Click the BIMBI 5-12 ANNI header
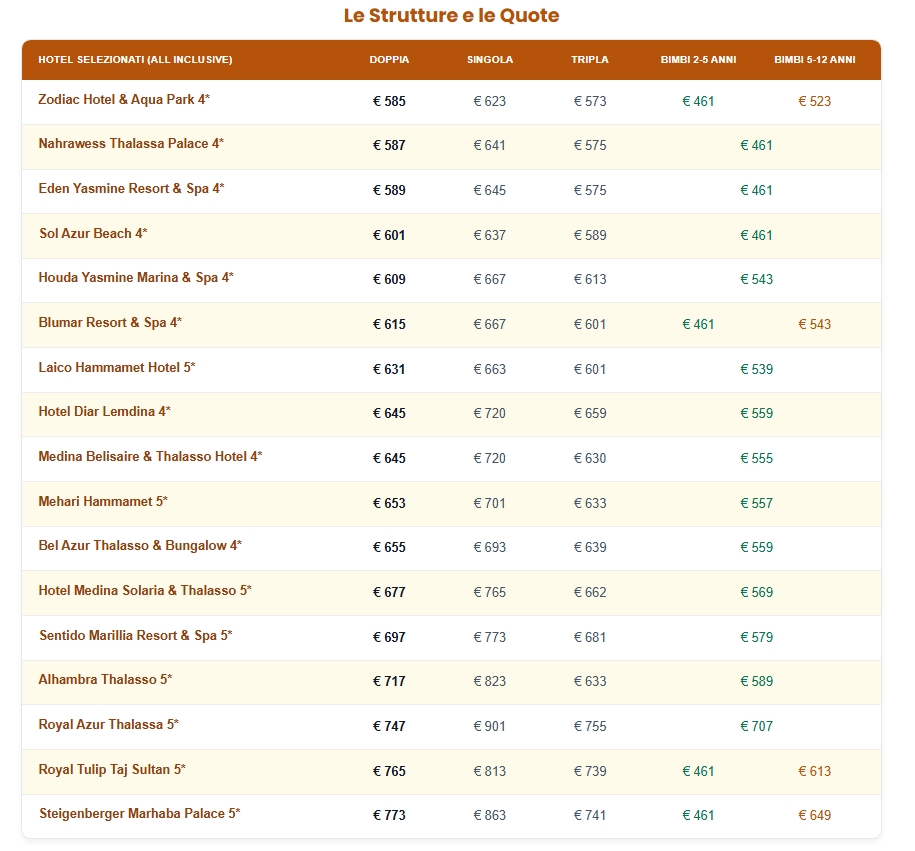The height and width of the screenshot is (851, 915). [814, 60]
